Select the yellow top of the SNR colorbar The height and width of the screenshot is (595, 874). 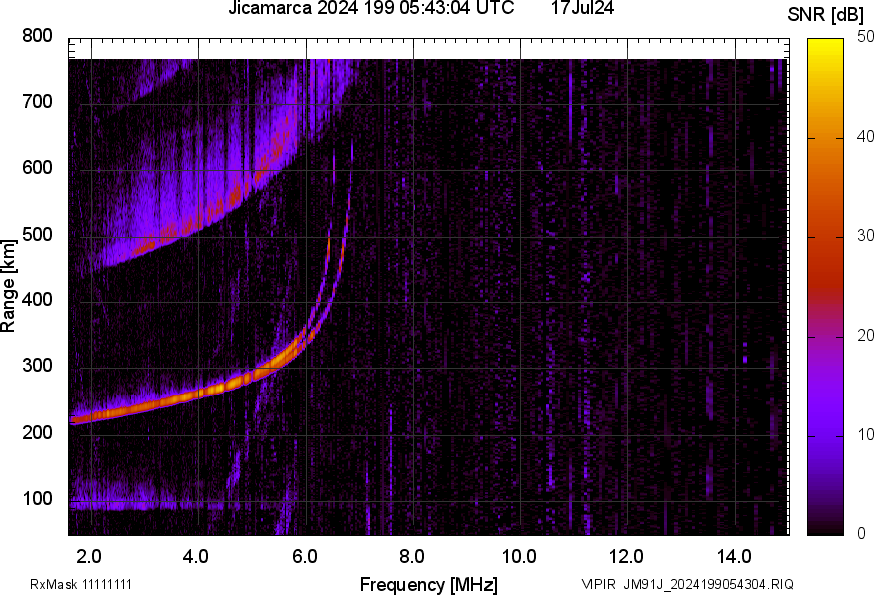click(826, 45)
